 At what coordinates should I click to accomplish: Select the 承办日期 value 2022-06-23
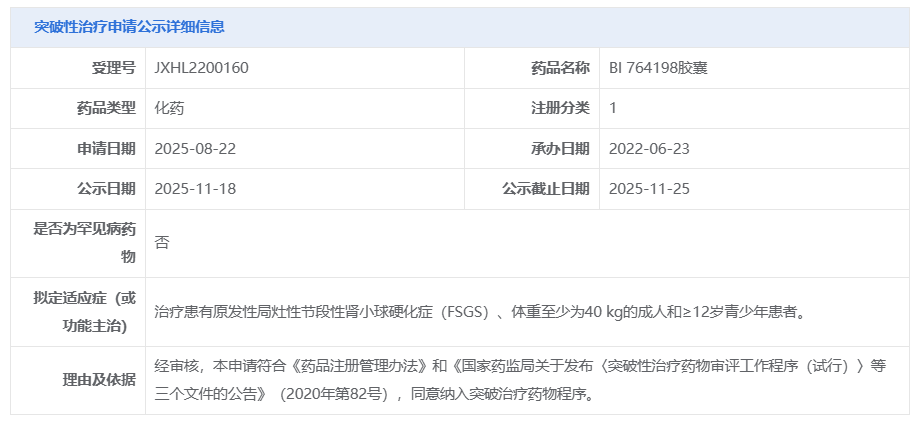[649, 149]
